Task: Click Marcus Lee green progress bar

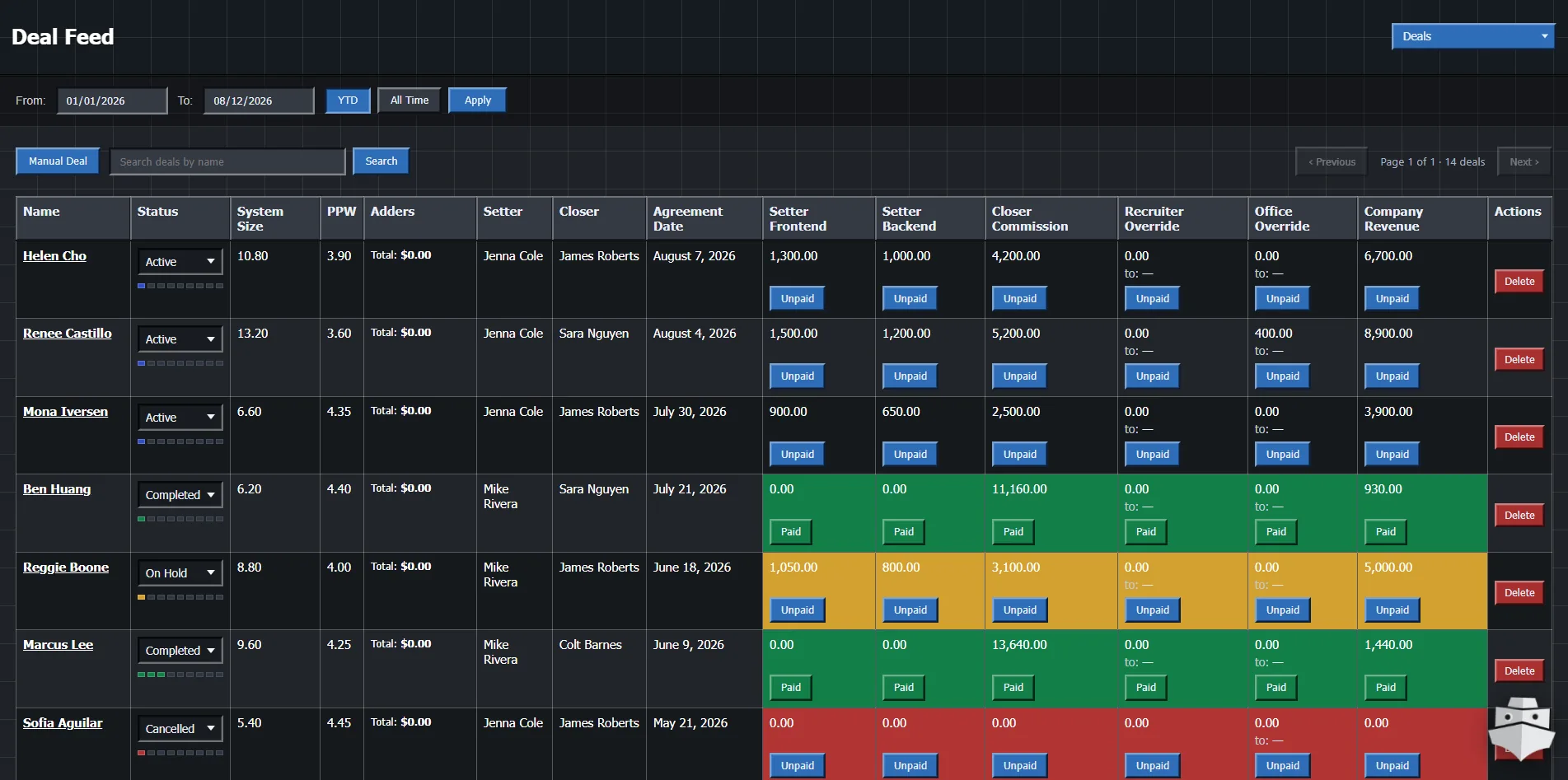Action: (x=180, y=675)
